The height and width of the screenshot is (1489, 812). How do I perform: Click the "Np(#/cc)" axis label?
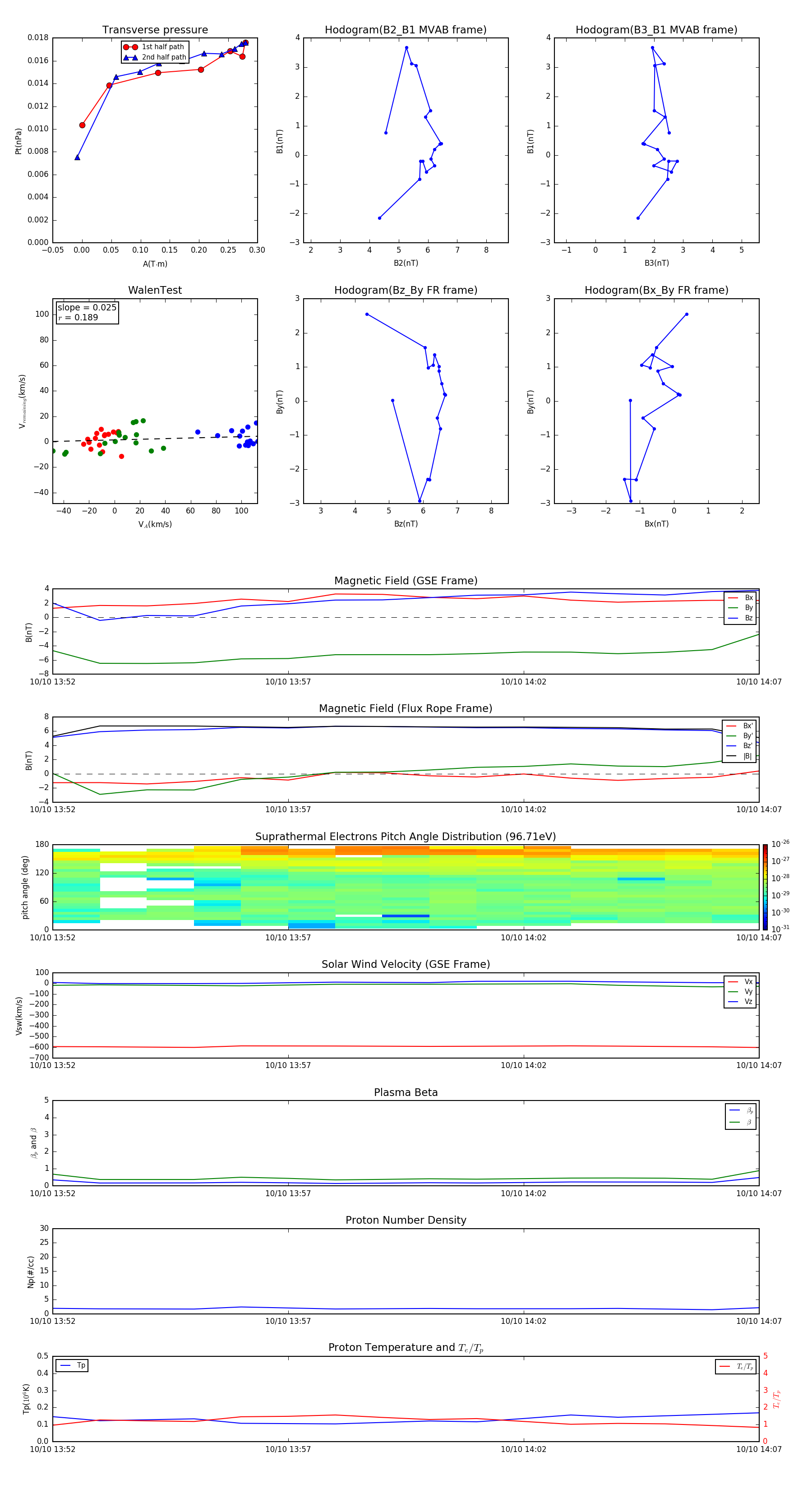click(x=31, y=1271)
